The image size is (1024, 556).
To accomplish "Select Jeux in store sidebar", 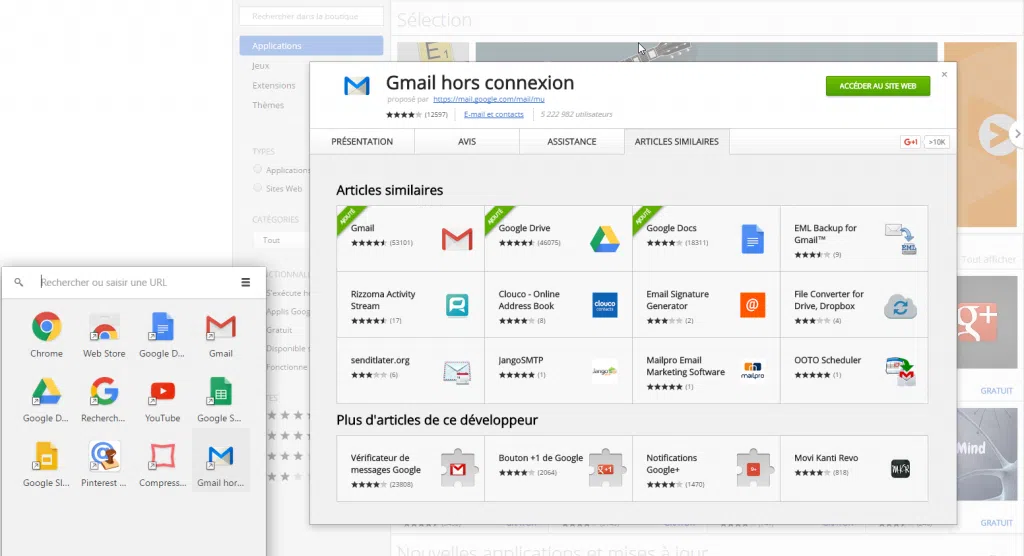I will coord(261,65).
